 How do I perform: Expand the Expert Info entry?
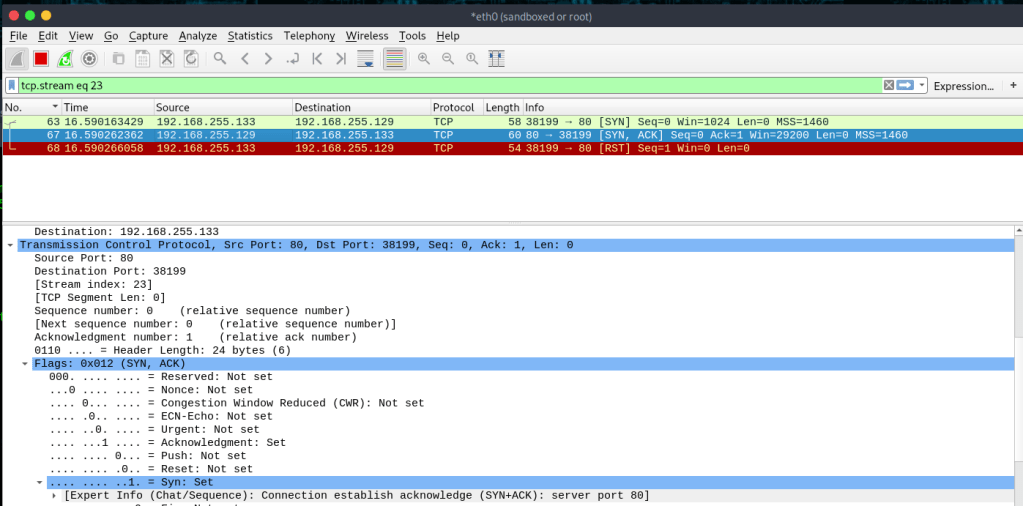(x=54, y=496)
